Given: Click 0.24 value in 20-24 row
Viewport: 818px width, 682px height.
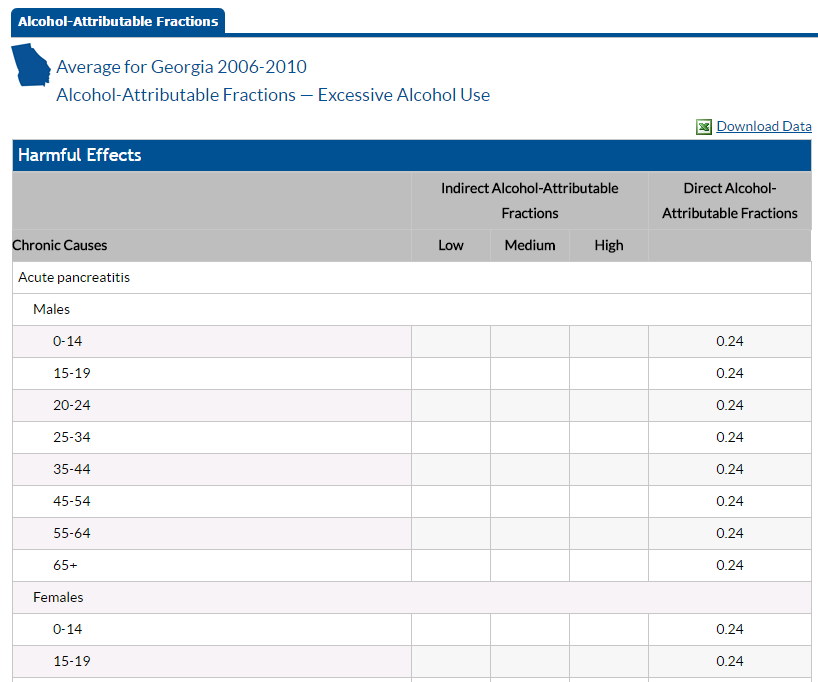Looking at the screenshot, I should tap(730, 405).
